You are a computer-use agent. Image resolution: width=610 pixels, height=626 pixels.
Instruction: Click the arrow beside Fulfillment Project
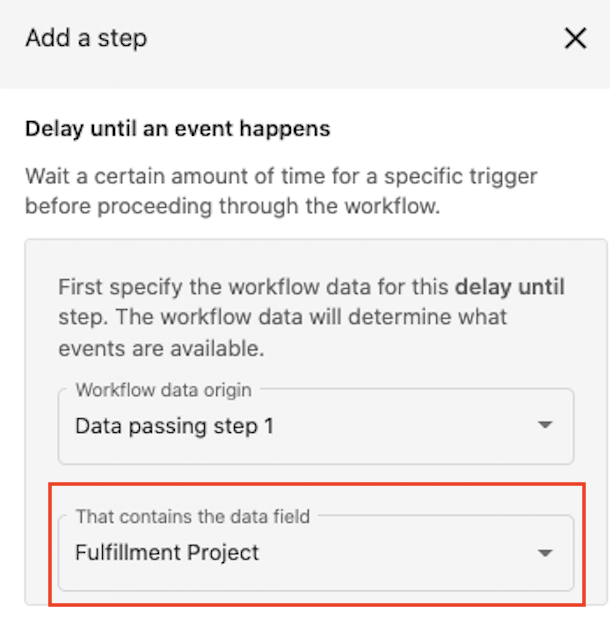click(x=545, y=553)
